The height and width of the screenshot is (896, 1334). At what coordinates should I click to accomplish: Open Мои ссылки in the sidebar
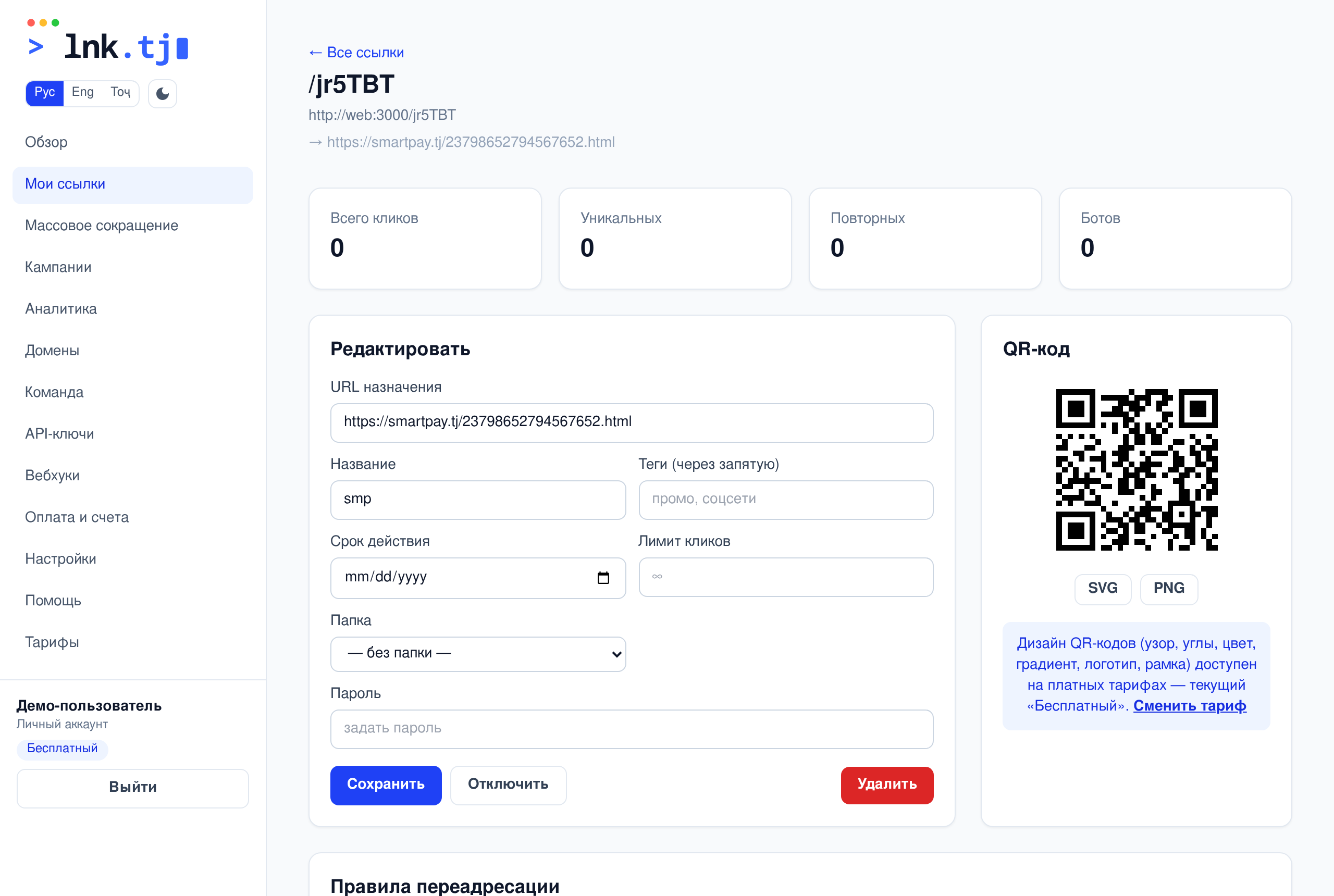tap(132, 184)
